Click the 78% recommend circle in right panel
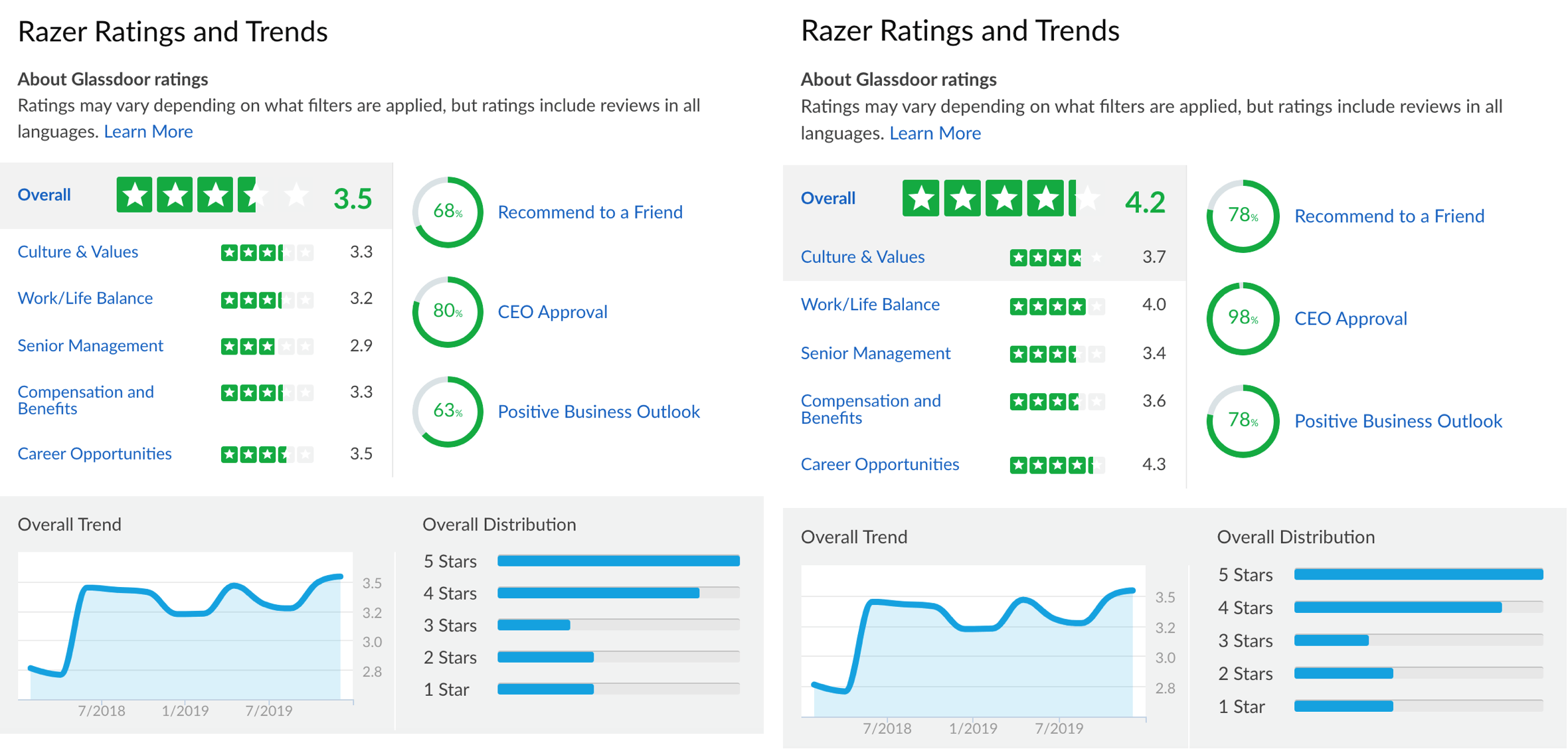Screen dimensions: 1568x755 1243,216
